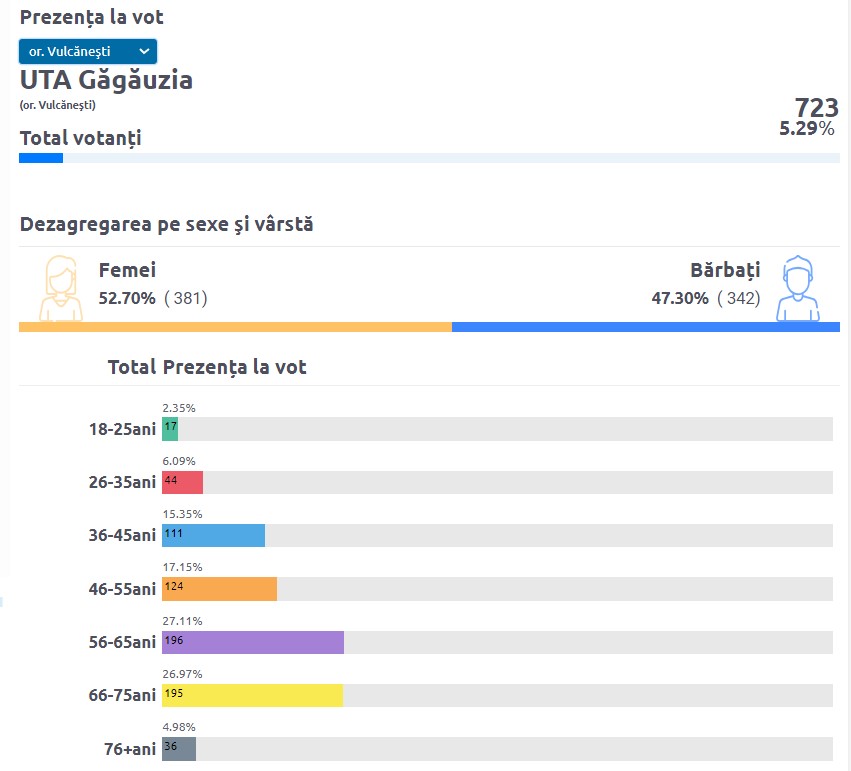This screenshot has width=851, height=771.
Task: Click the blue Bărbați share bar
Action: [x=646, y=327]
